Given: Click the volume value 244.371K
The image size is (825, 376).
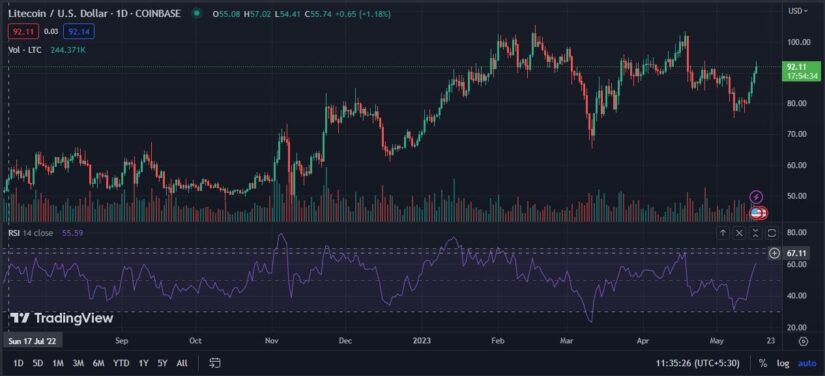Looking at the screenshot, I should click(x=69, y=49).
